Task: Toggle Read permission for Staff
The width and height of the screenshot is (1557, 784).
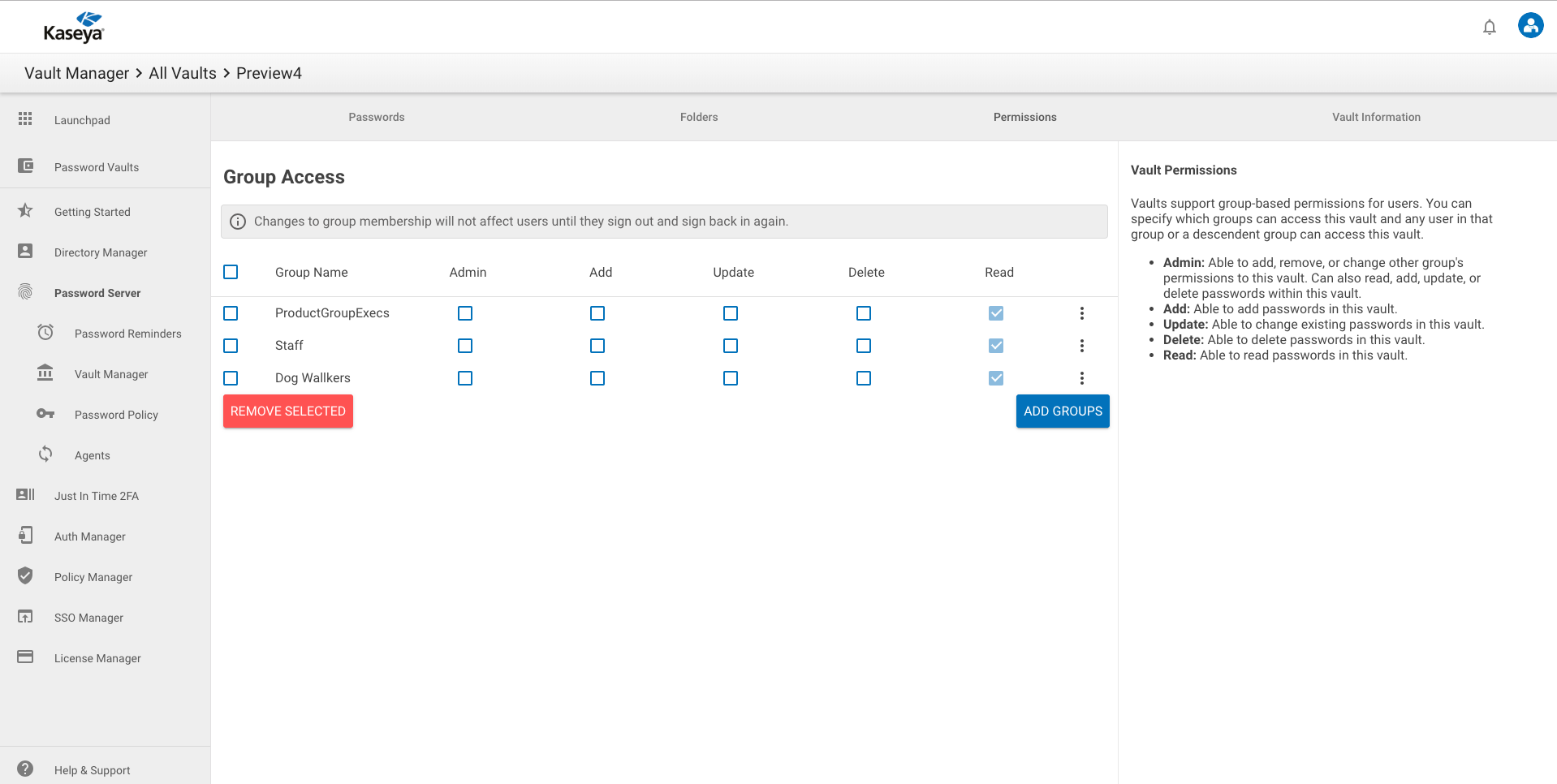Action: [996, 346]
